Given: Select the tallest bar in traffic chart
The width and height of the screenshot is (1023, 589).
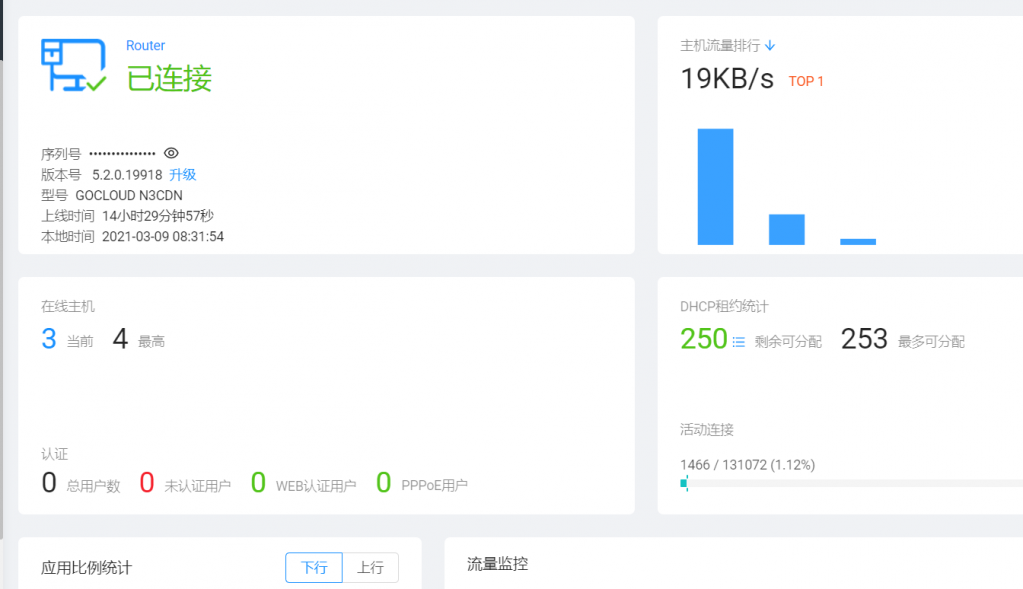Looking at the screenshot, I should tap(715, 186).
